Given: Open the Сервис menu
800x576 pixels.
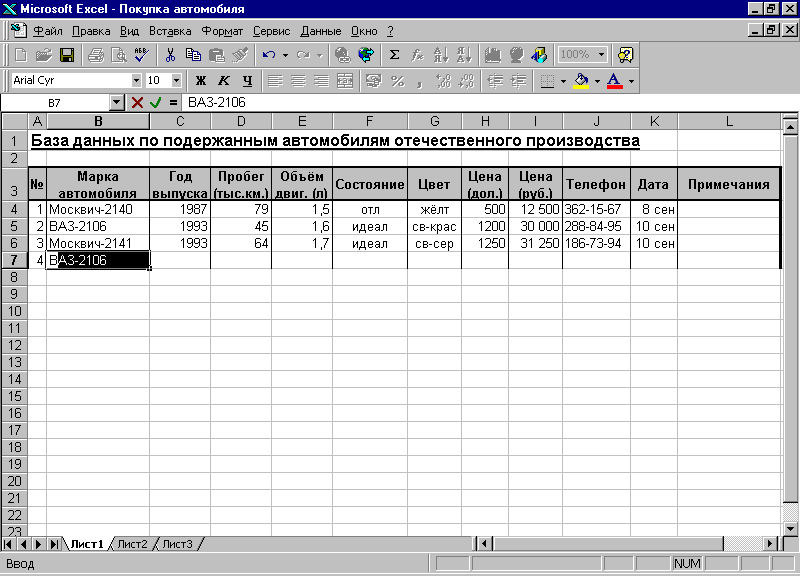Looking at the screenshot, I should tap(271, 31).
